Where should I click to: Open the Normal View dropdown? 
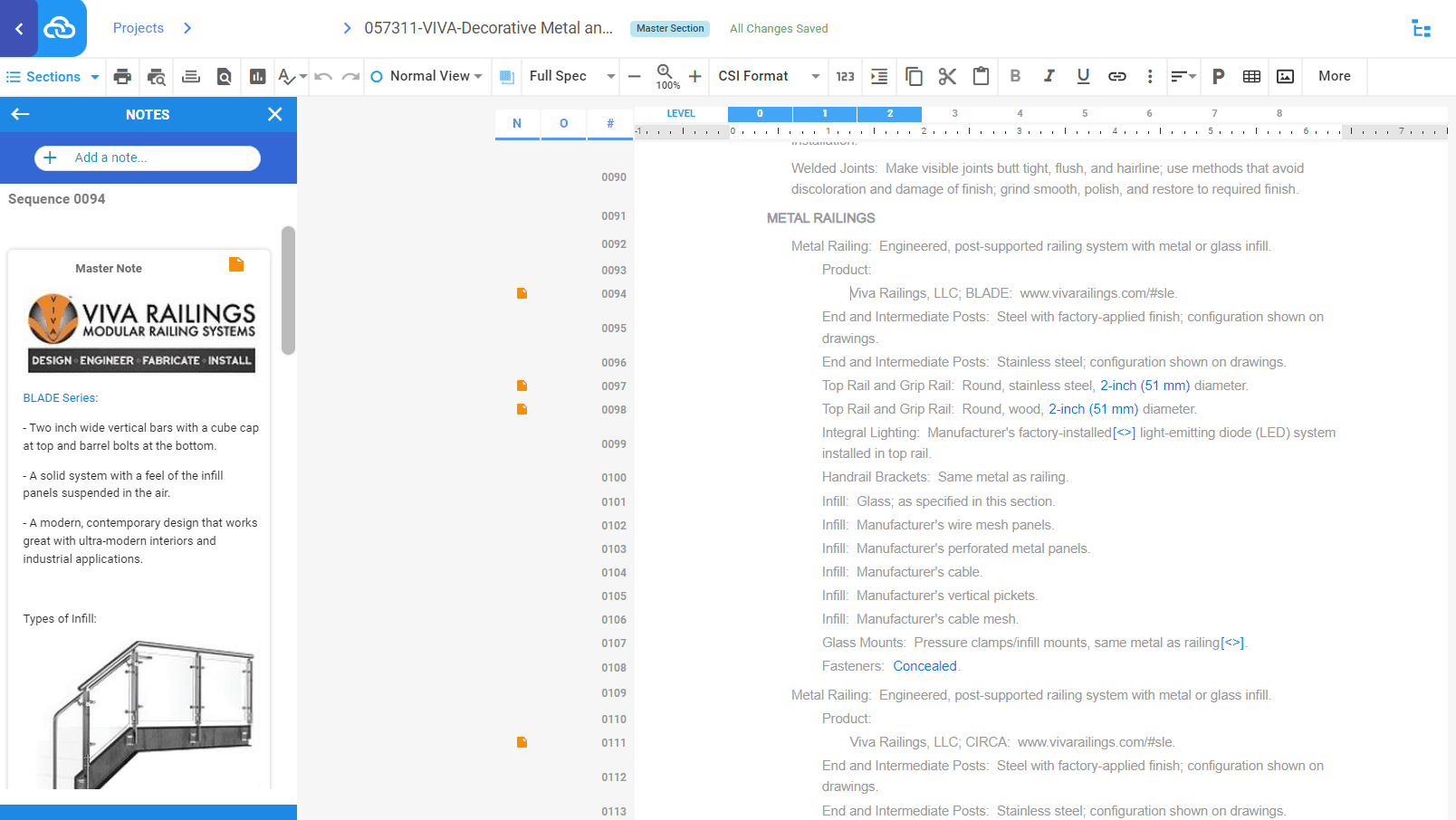[427, 77]
